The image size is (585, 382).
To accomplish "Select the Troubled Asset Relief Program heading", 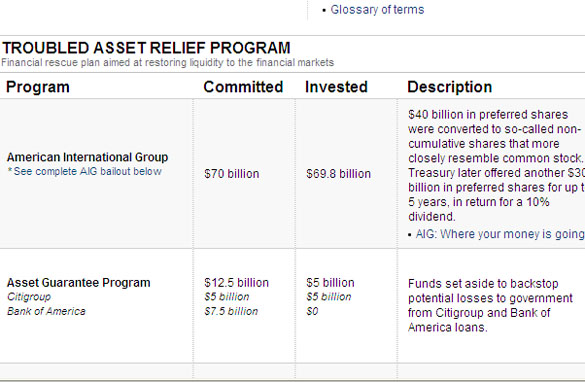I will [146, 48].
